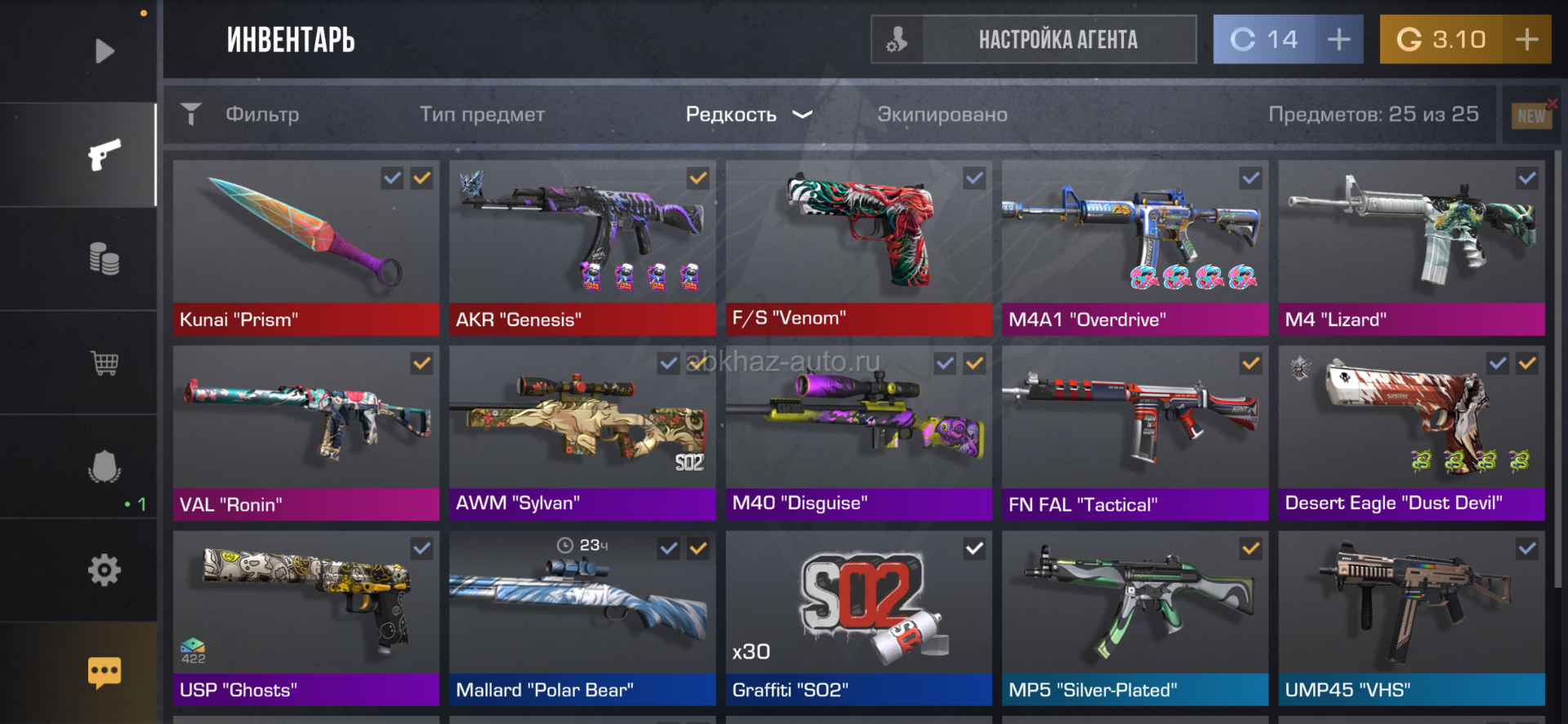The image size is (1568, 724).
Task: Toggle blue checkbox on F/S "Venom"
Action: click(974, 178)
